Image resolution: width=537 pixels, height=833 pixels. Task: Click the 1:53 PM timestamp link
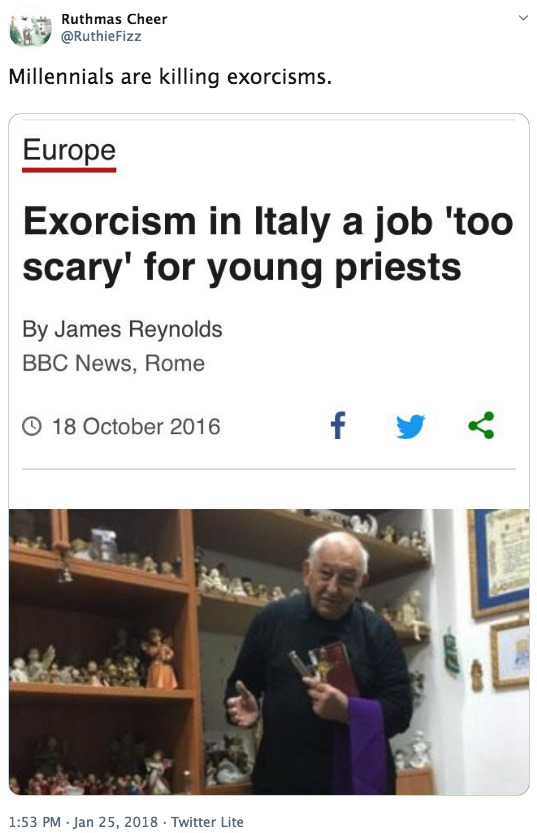pyautogui.click(x=35, y=822)
